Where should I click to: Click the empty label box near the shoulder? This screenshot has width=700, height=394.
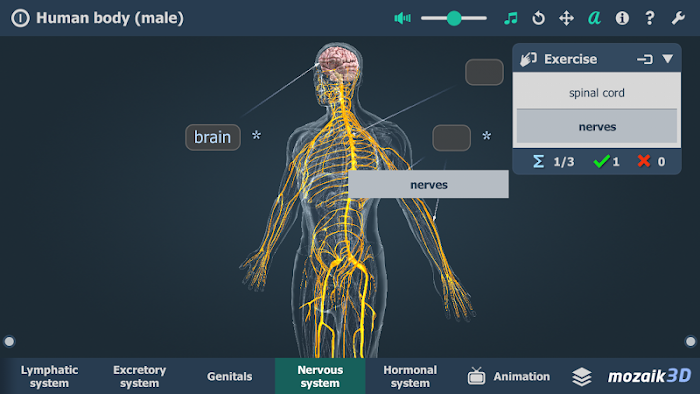point(451,138)
